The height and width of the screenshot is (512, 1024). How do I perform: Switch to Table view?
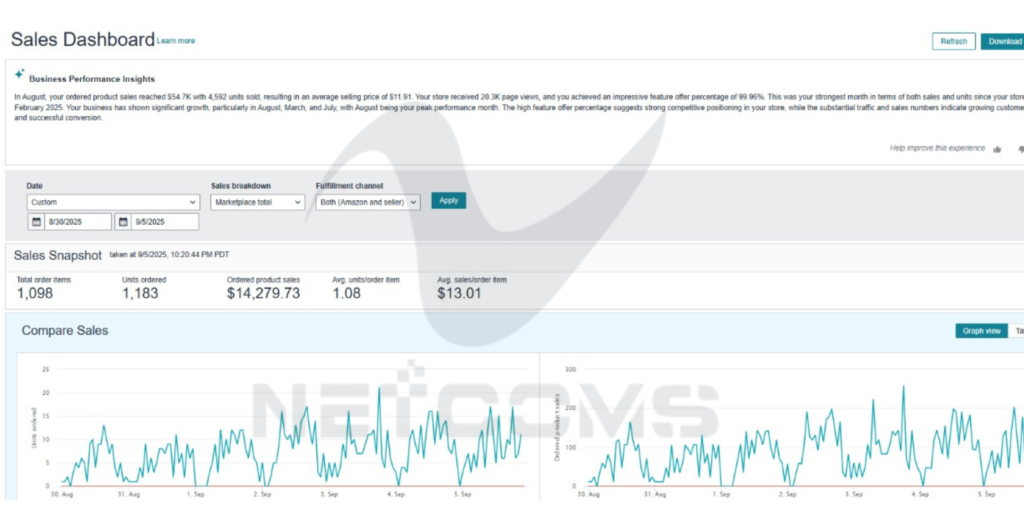1018,331
